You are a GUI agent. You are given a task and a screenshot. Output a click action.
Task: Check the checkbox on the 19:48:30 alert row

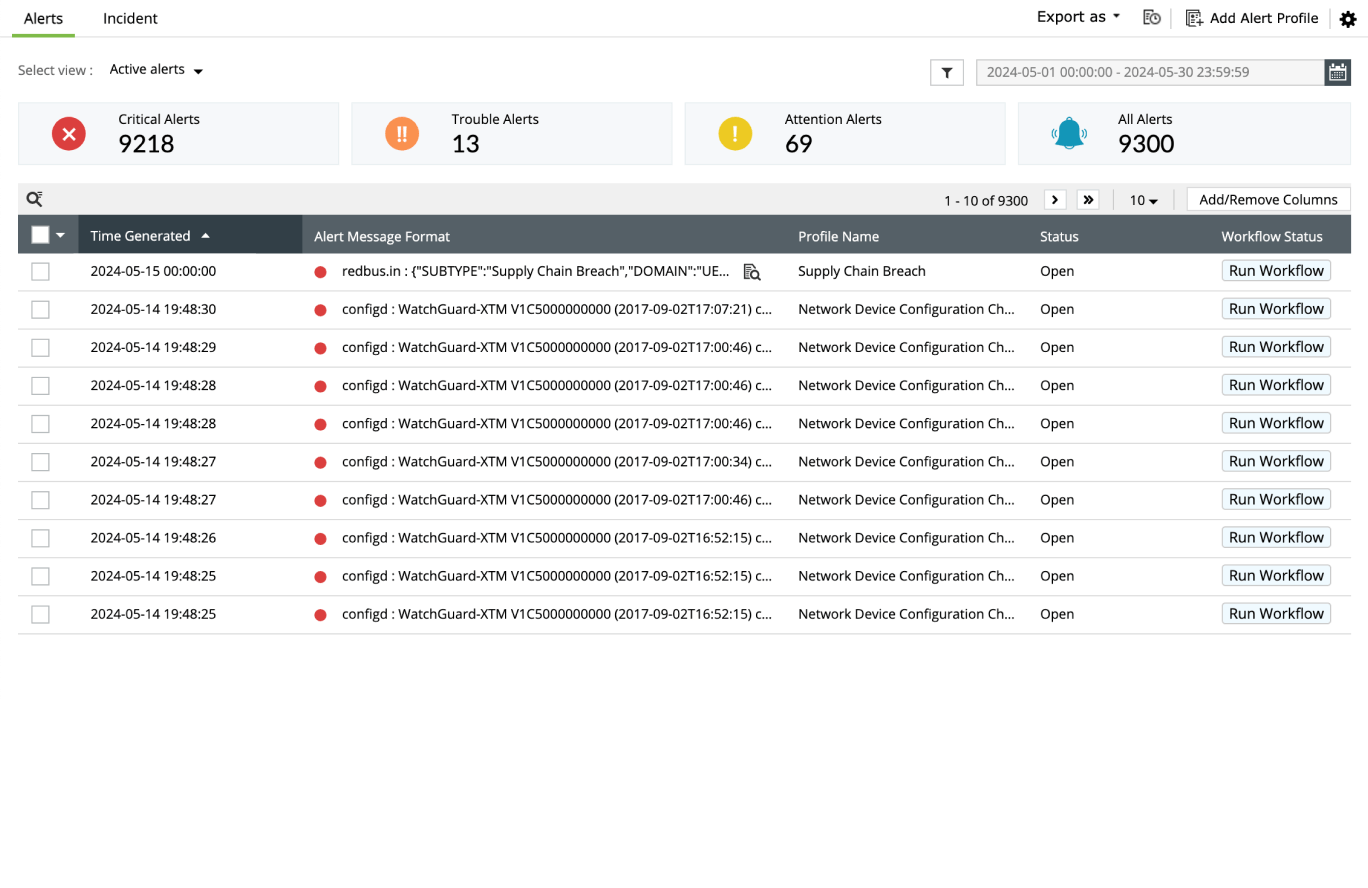coord(40,309)
